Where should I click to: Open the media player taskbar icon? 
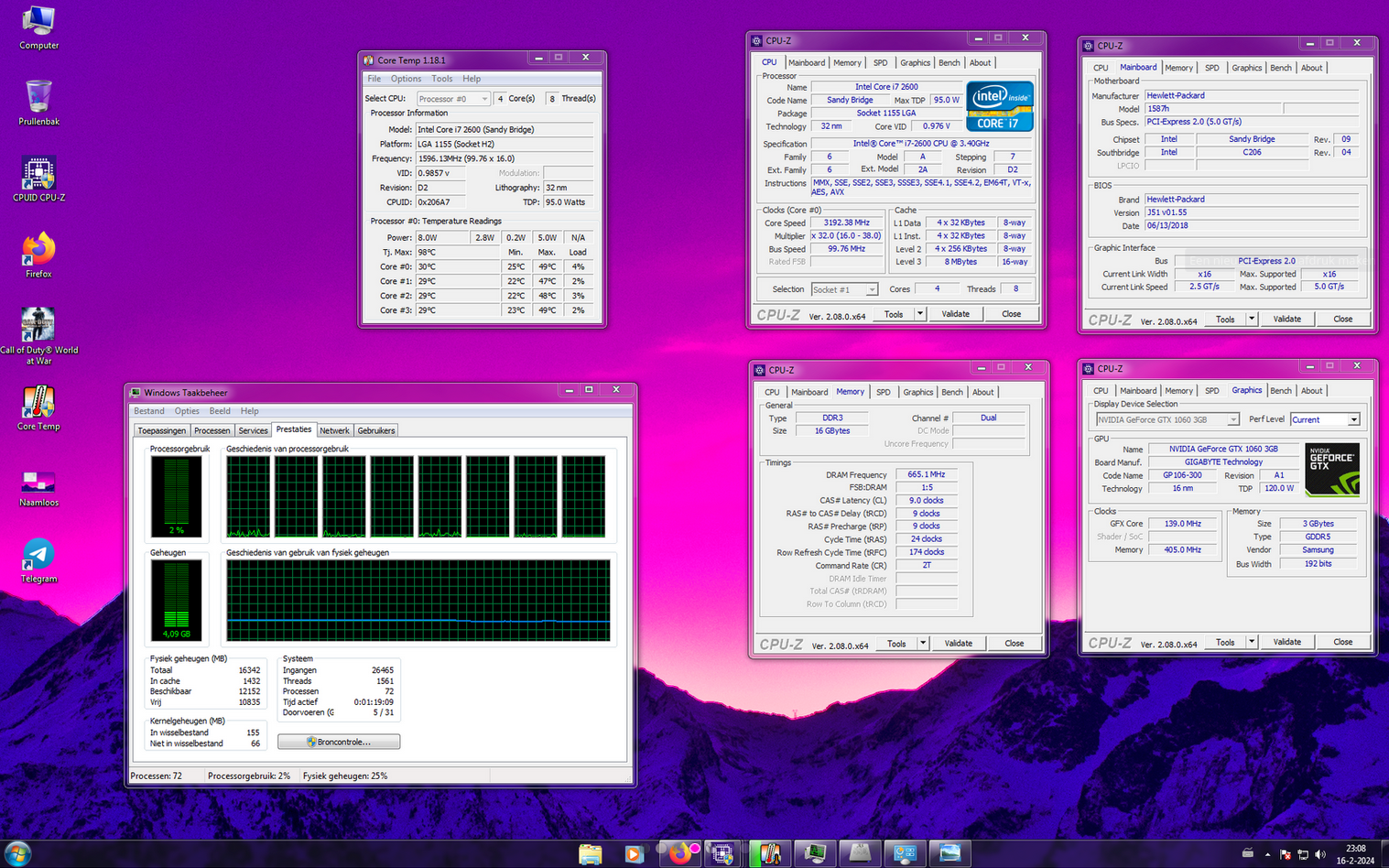634,854
